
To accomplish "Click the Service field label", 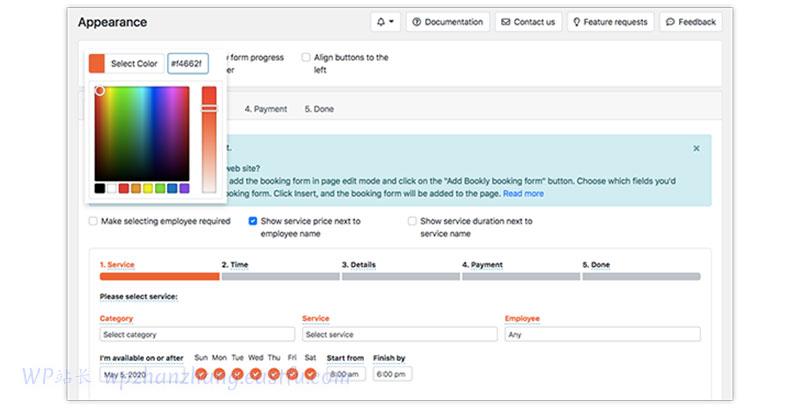I will pos(315,318).
